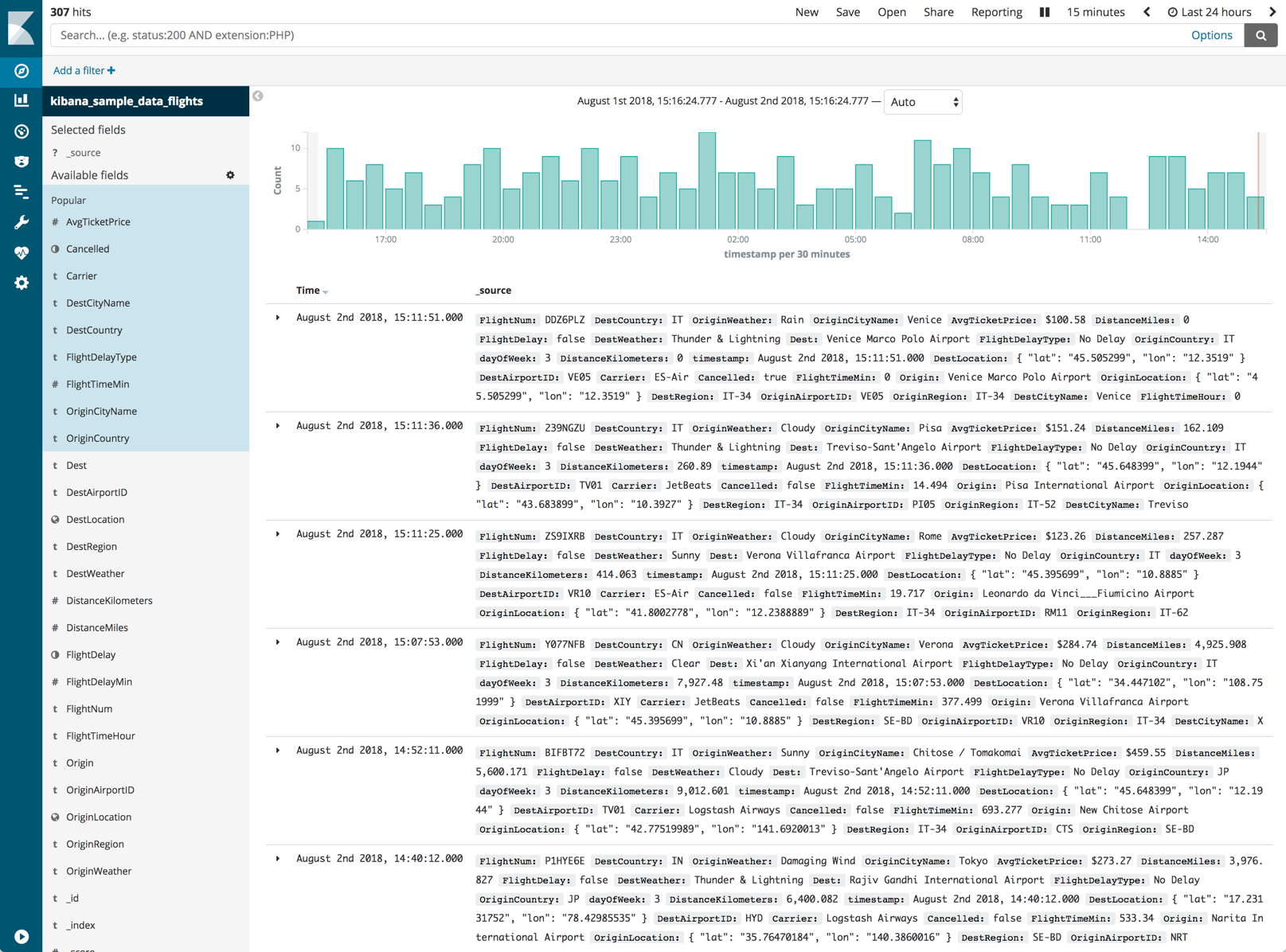Pause the auto-refresh
Viewport: 1286px width, 952px height.
pyautogui.click(x=1044, y=12)
